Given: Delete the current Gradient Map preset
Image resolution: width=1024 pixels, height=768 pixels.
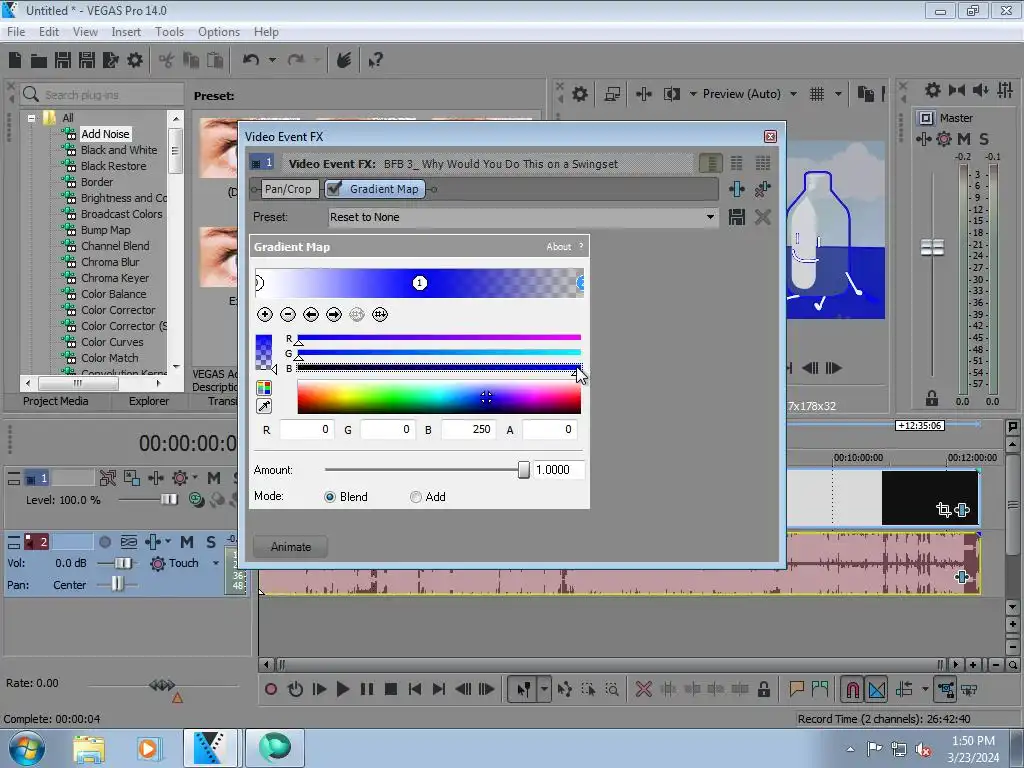Looking at the screenshot, I should [762, 217].
